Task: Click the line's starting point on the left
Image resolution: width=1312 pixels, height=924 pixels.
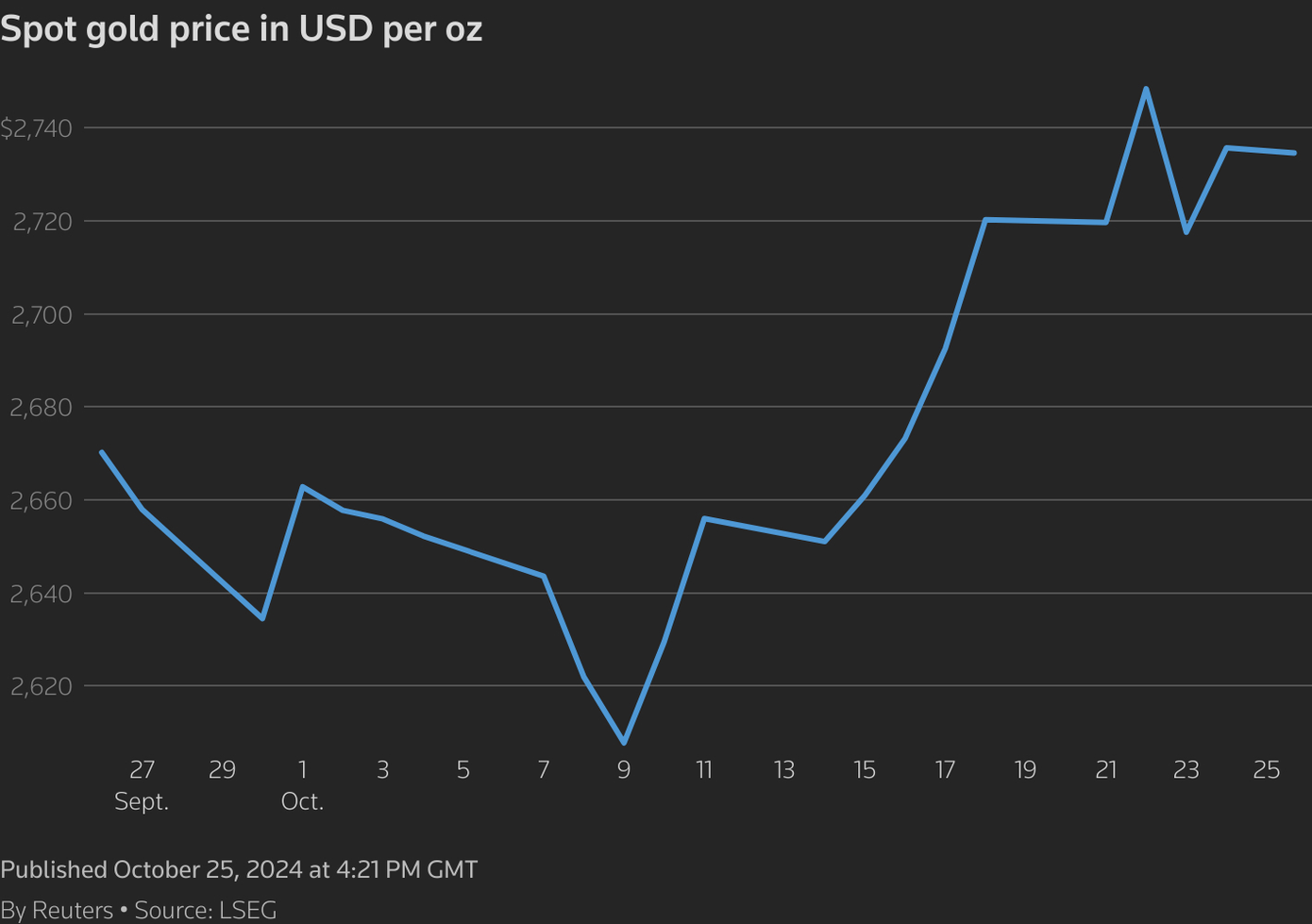Action: (x=102, y=452)
